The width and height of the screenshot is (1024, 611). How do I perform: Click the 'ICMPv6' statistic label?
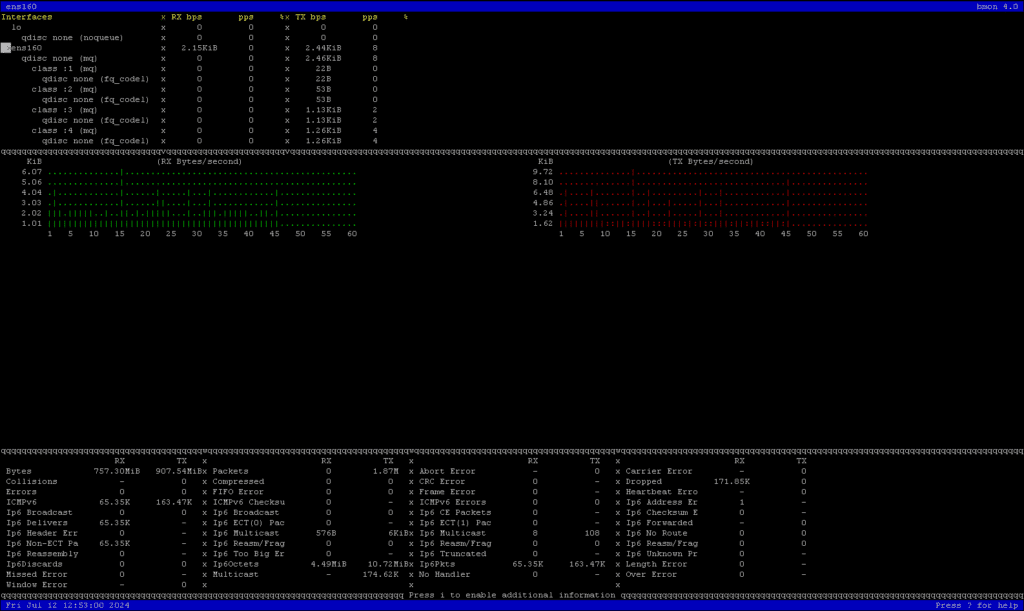(x=22, y=503)
